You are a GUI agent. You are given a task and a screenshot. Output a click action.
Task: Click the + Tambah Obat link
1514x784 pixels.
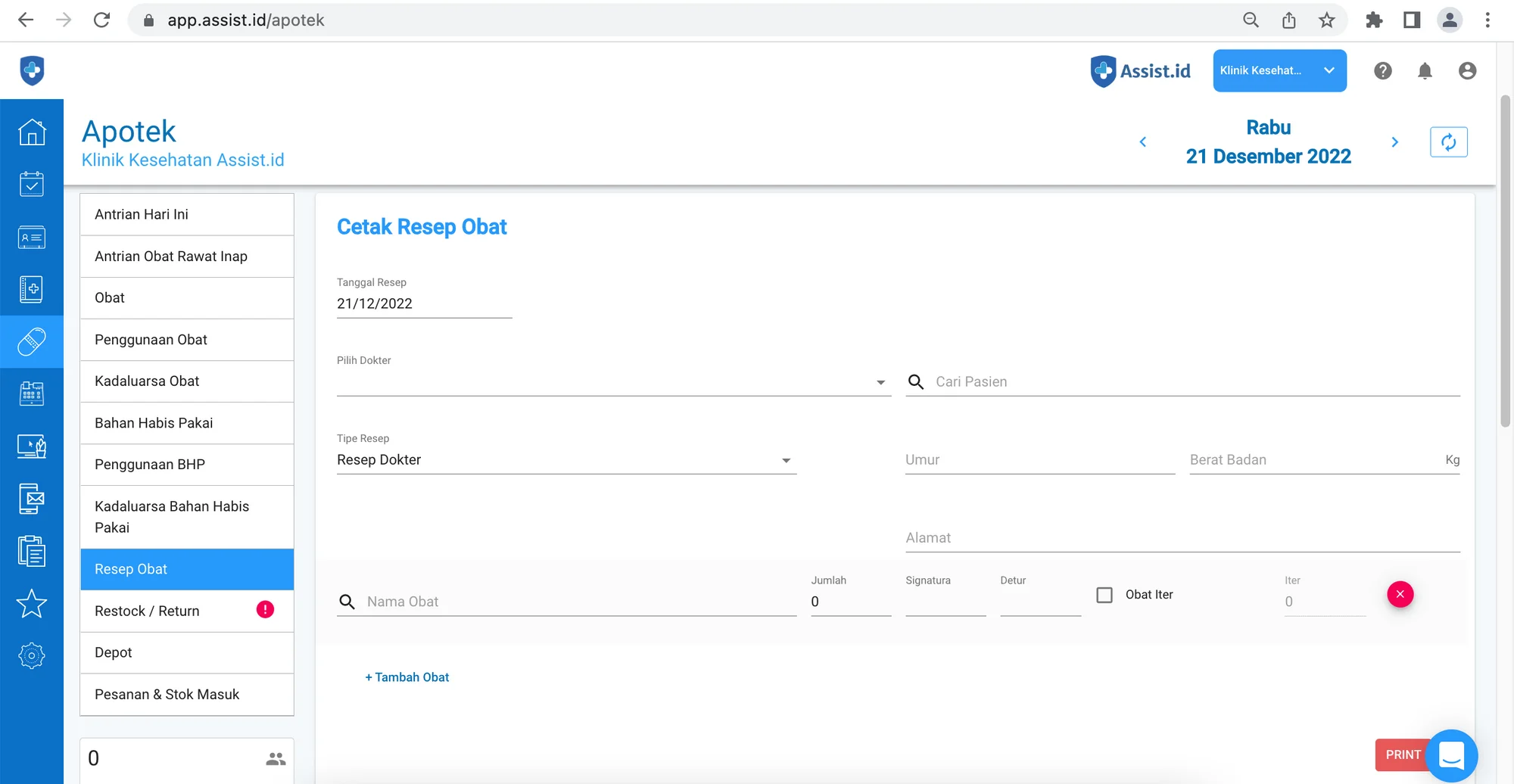(407, 677)
